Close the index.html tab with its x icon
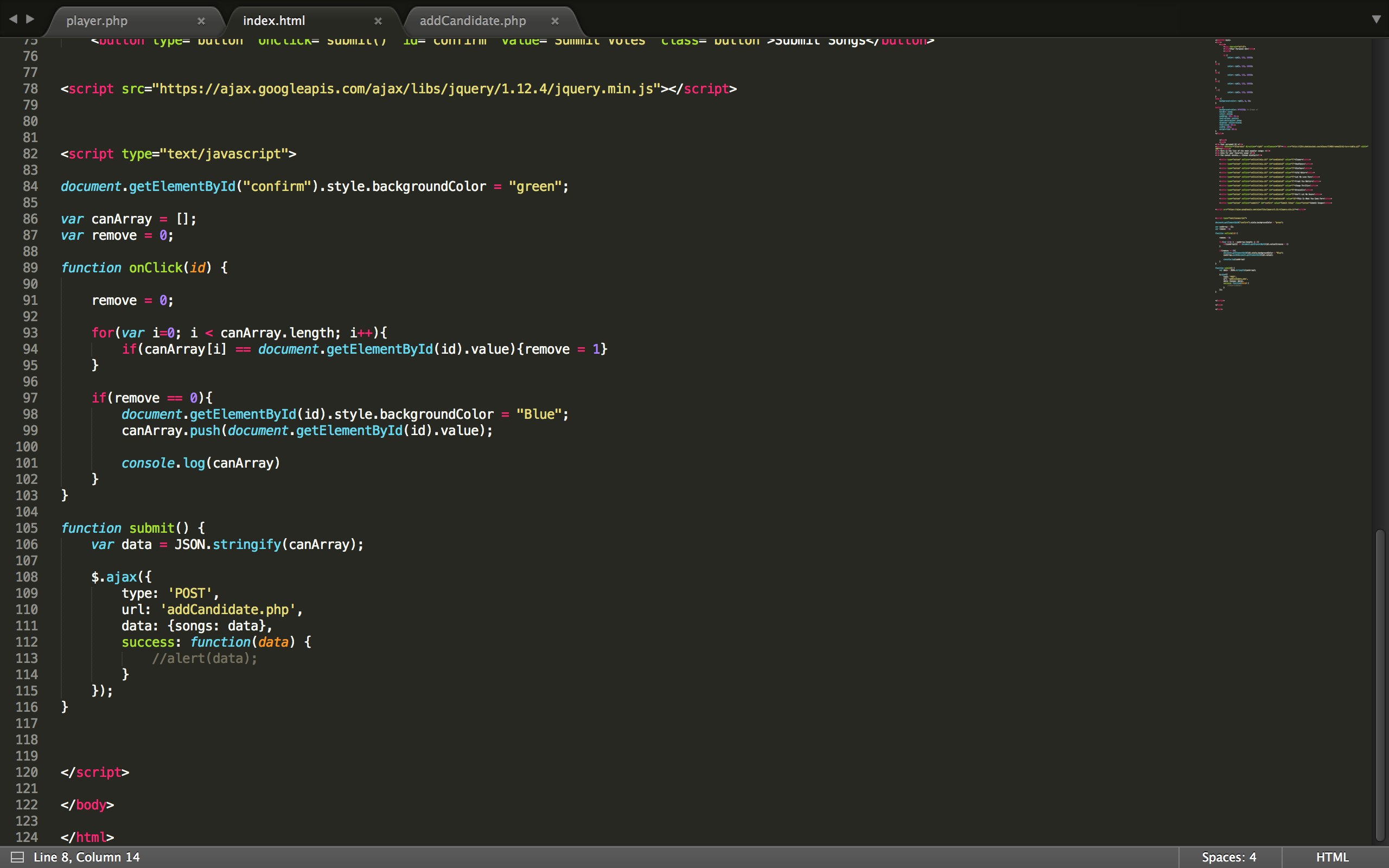The width and height of the screenshot is (1389, 868). pyautogui.click(x=379, y=21)
